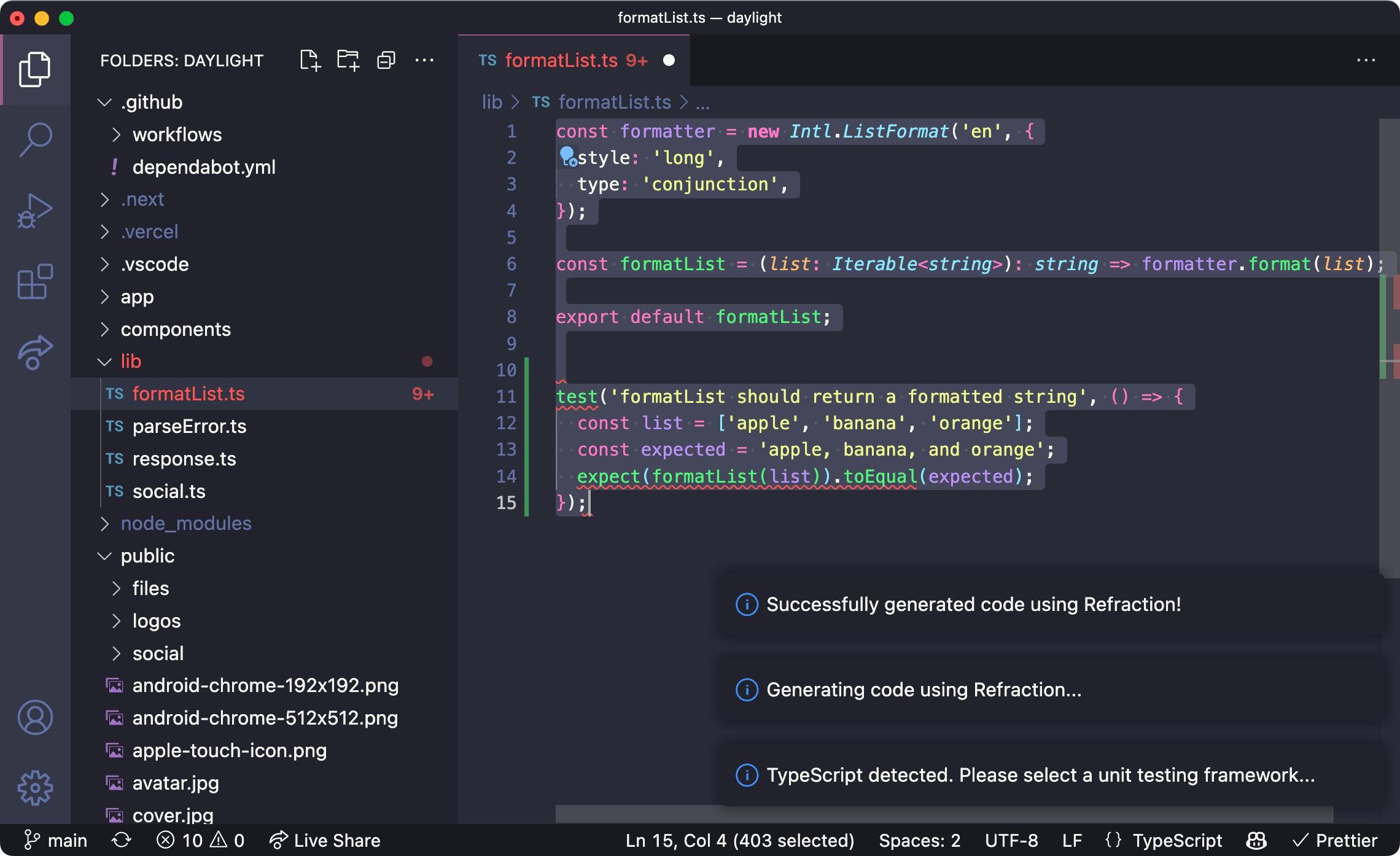1400x856 pixels.
Task: Collapse the lib folder
Action: pos(131,361)
